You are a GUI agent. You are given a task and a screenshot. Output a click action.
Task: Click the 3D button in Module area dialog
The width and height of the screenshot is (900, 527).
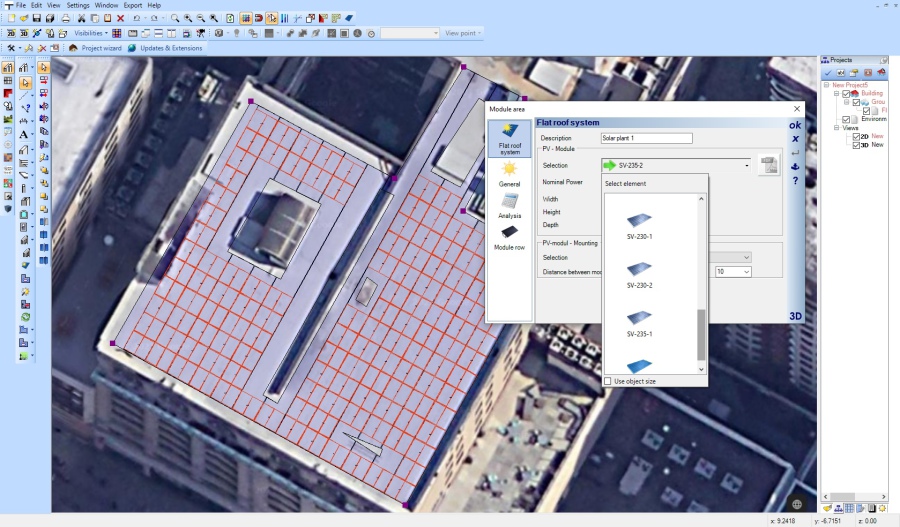point(795,315)
